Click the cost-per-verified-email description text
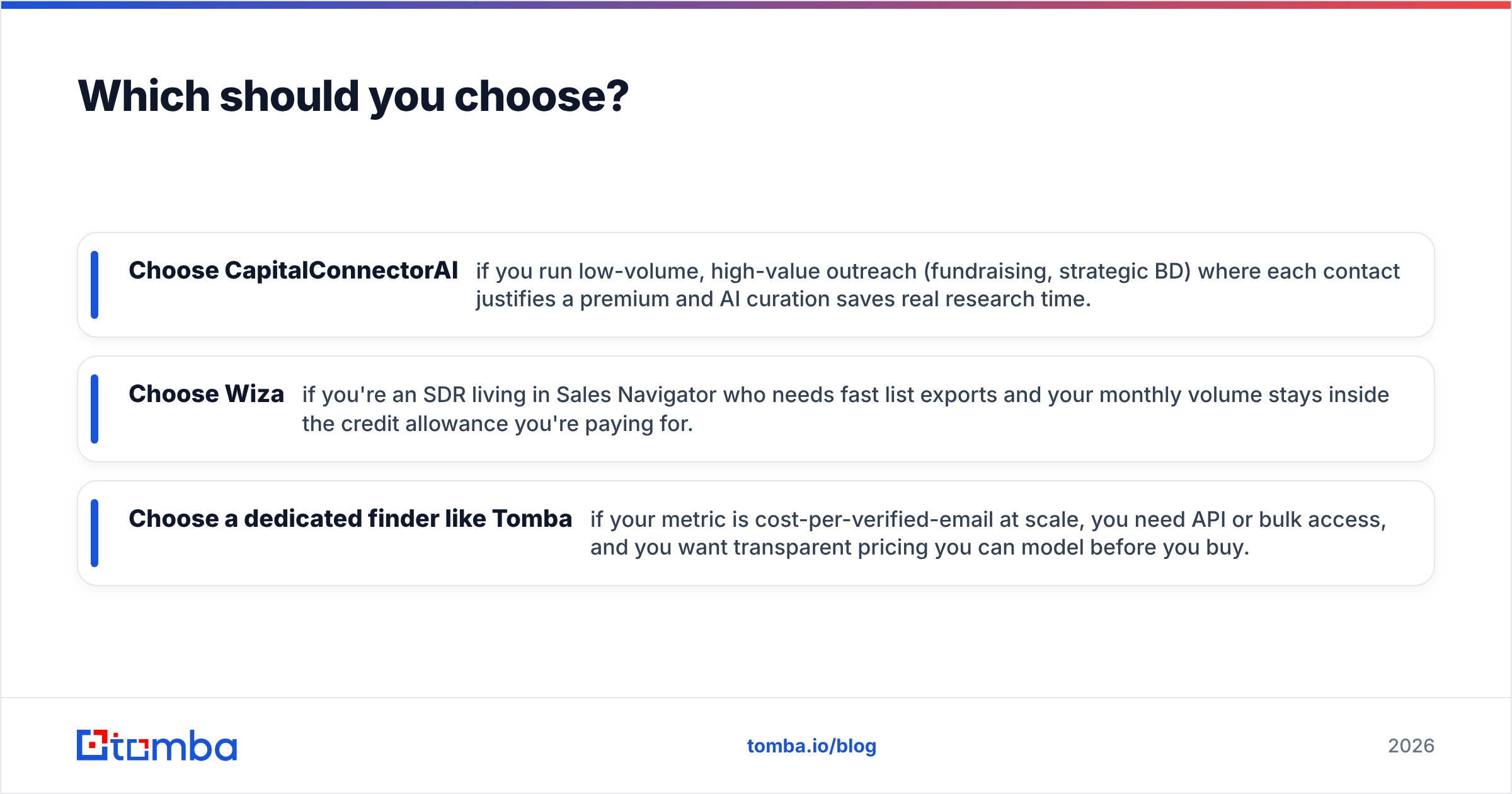 988,533
